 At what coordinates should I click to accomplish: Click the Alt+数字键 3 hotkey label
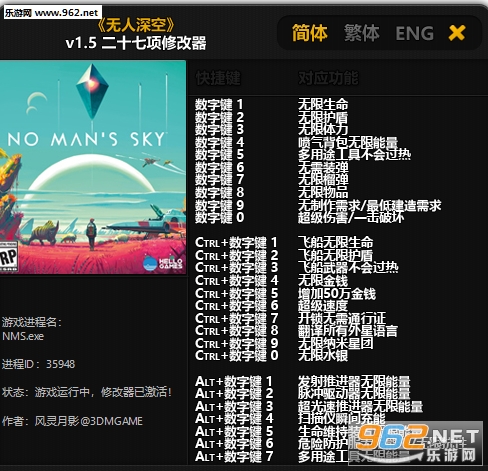(234, 406)
